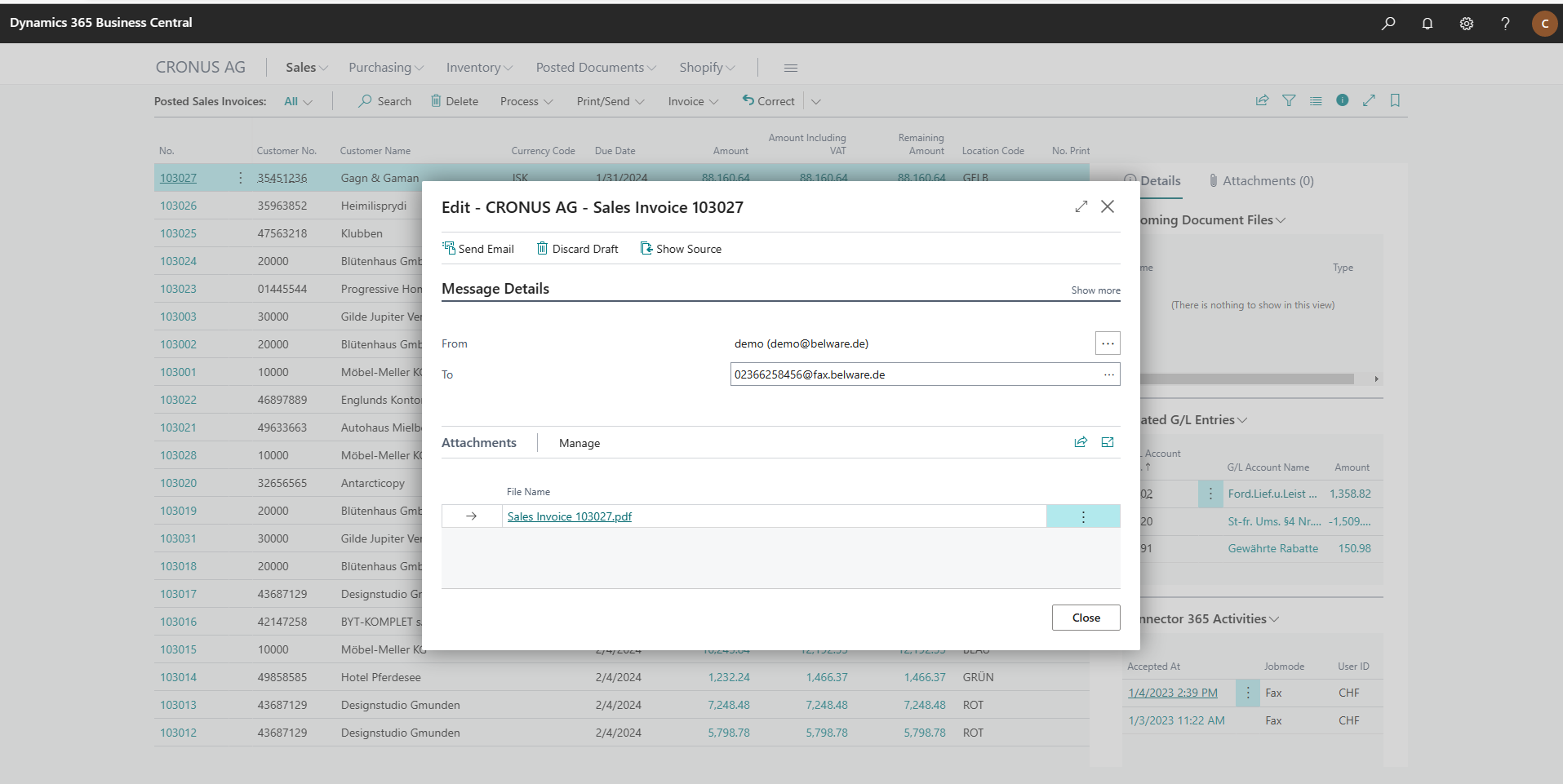Open row options for invoice 103027 in list

point(240,178)
